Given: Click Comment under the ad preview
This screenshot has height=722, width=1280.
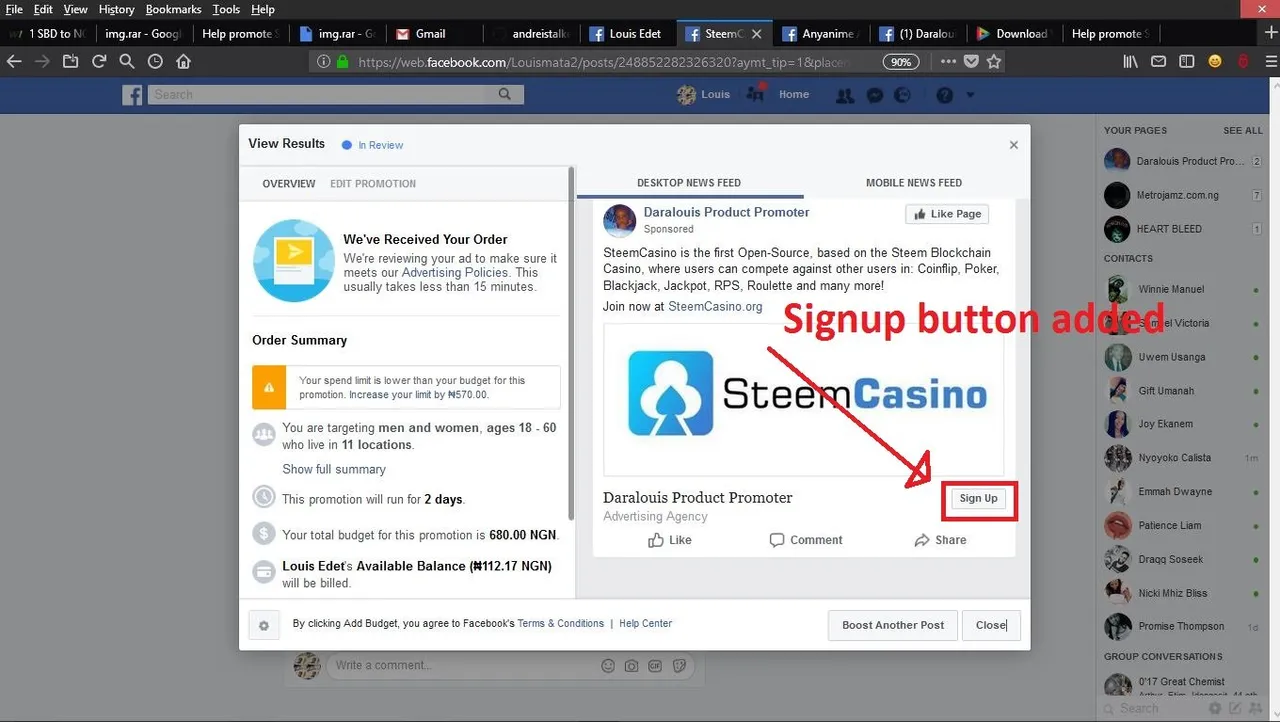Looking at the screenshot, I should [x=806, y=540].
